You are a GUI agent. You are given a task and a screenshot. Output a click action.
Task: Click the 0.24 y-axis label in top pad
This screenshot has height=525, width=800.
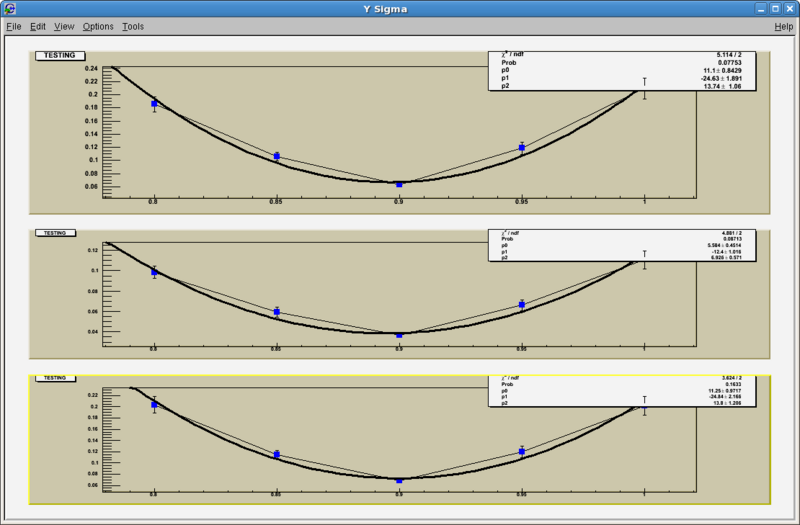point(91,68)
